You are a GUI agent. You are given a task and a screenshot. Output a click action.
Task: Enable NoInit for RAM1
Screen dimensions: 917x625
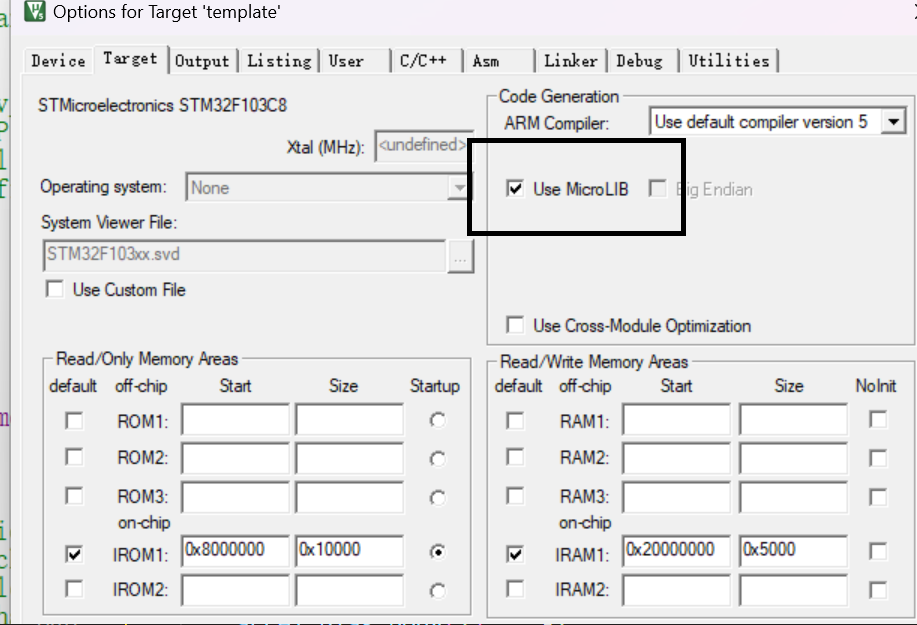click(x=878, y=419)
